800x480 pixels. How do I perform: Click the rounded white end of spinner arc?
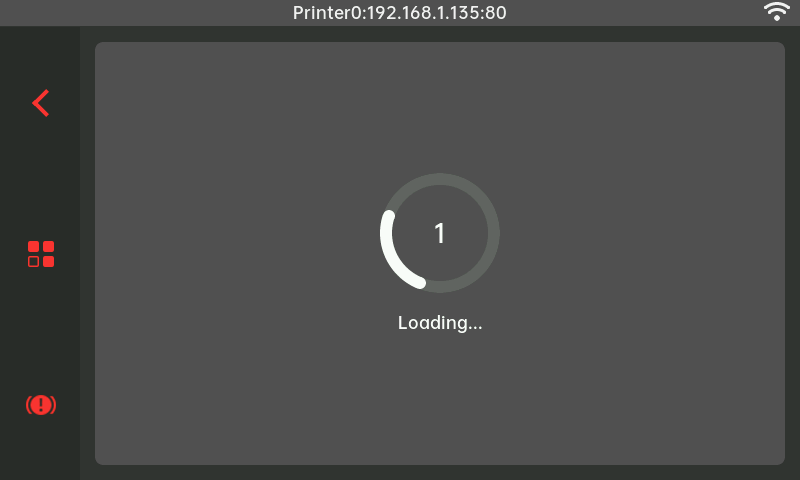[420, 283]
